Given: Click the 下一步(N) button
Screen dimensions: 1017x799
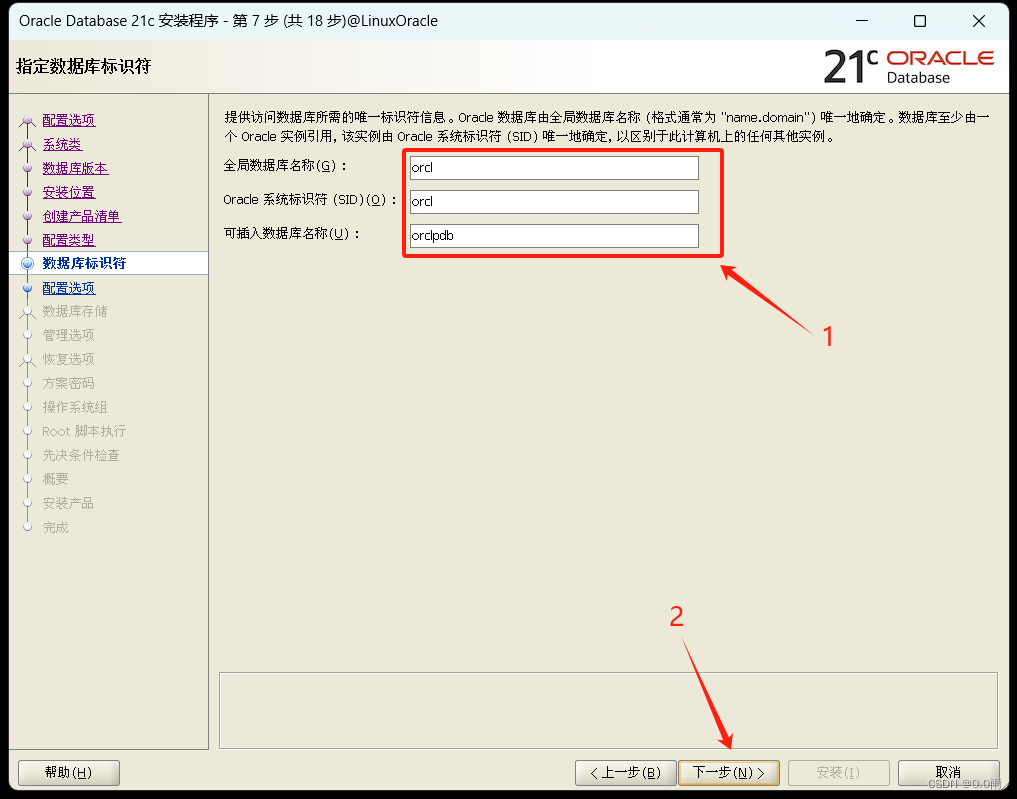Looking at the screenshot, I should tap(729, 772).
